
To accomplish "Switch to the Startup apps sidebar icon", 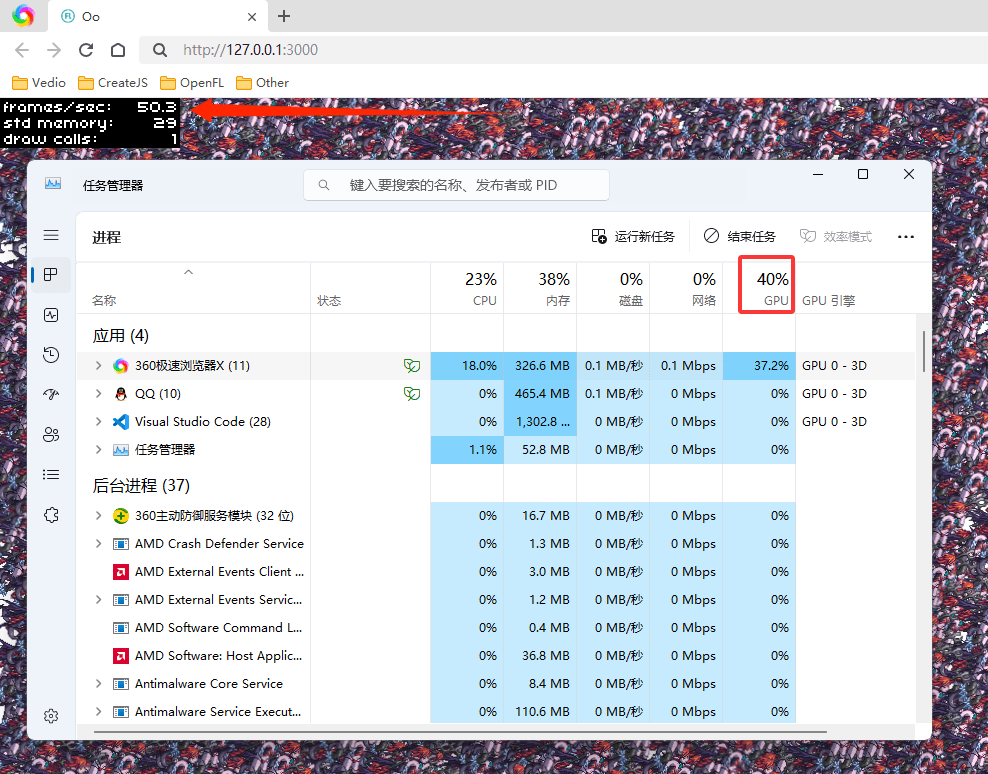I will (x=51, y=395).
